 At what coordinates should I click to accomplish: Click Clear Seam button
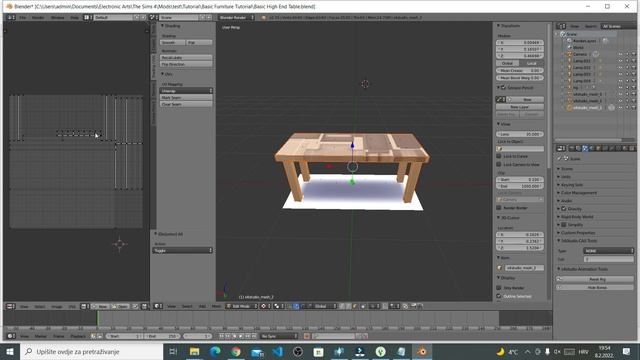click(x=186, y=104)
